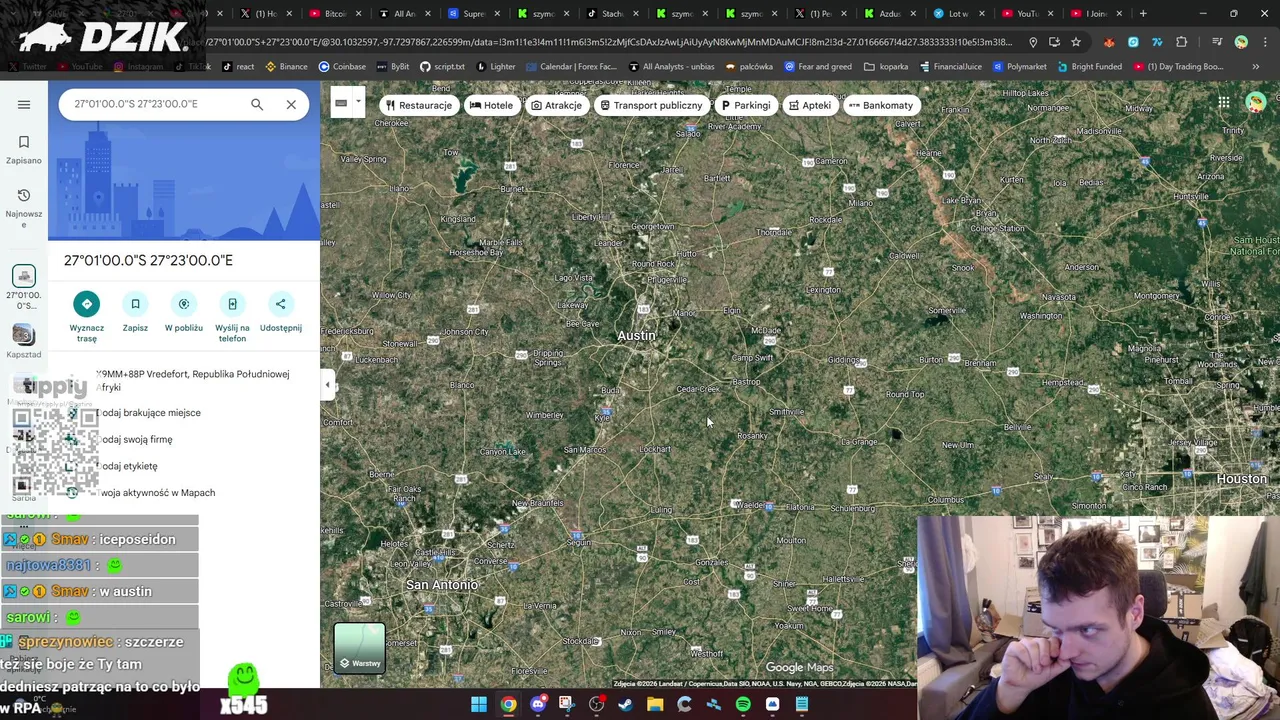Filter by Bankomaty chip
This screenshot has width=1280, height=720.
pyautogui.click(x=881, y=105)
